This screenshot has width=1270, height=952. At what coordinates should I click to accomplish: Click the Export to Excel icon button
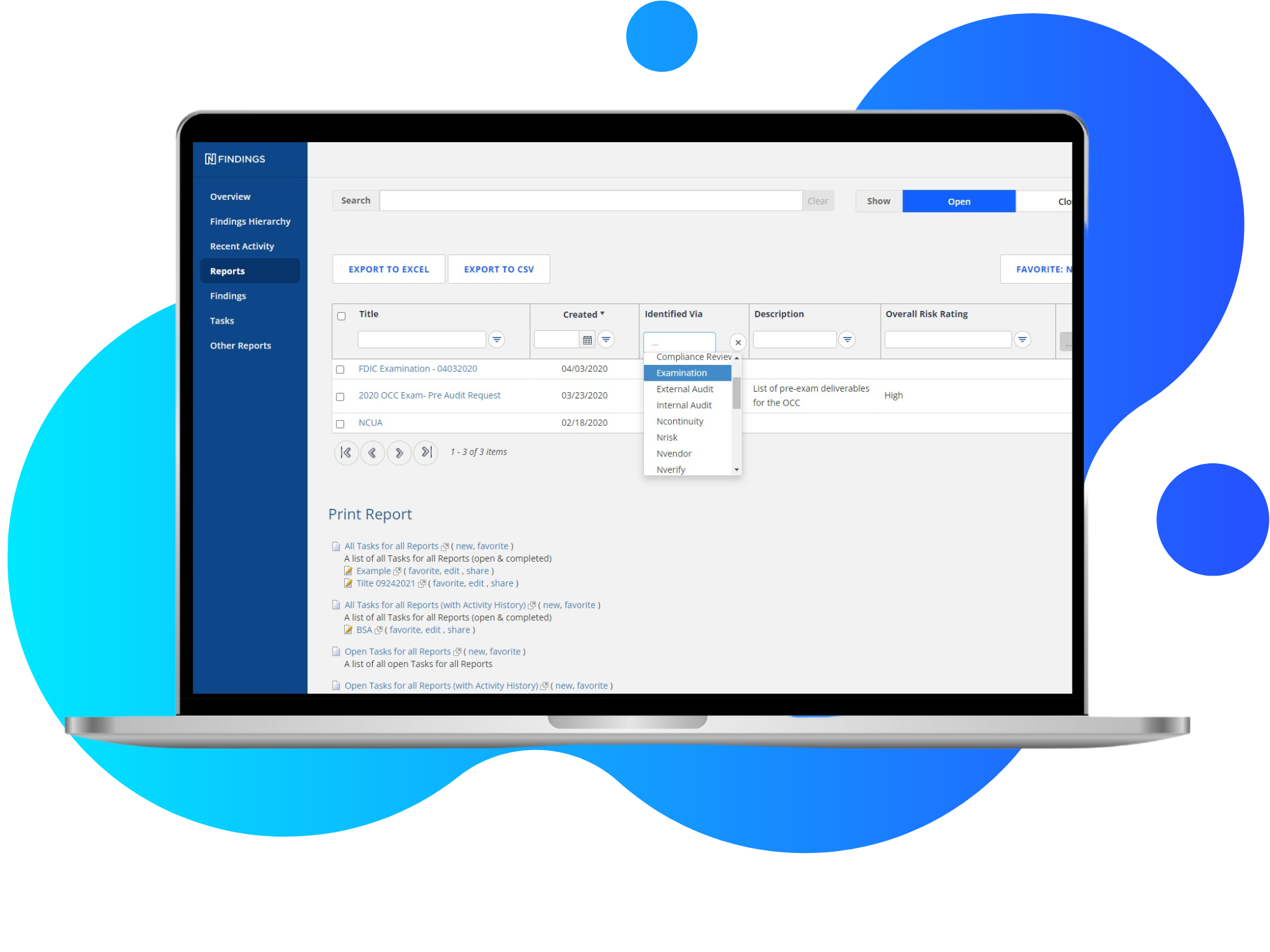389,270
